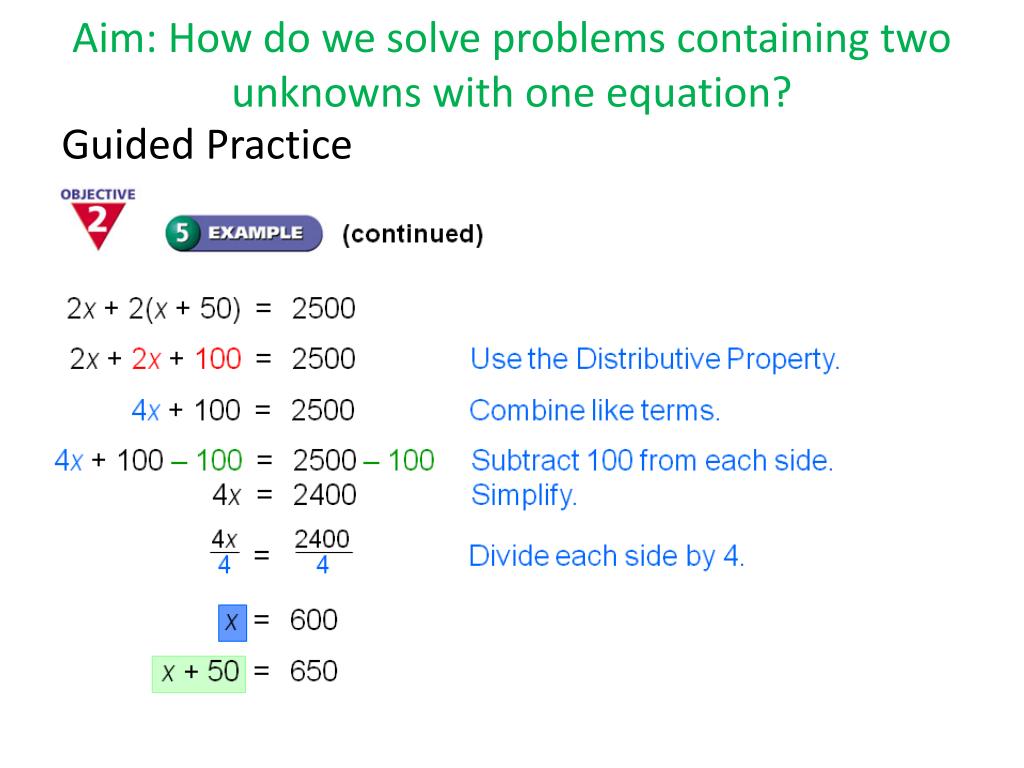Click the Use the Distributive Property hint
The width and height of the screenshot is (1024, 768).
[x=655, y=359]
